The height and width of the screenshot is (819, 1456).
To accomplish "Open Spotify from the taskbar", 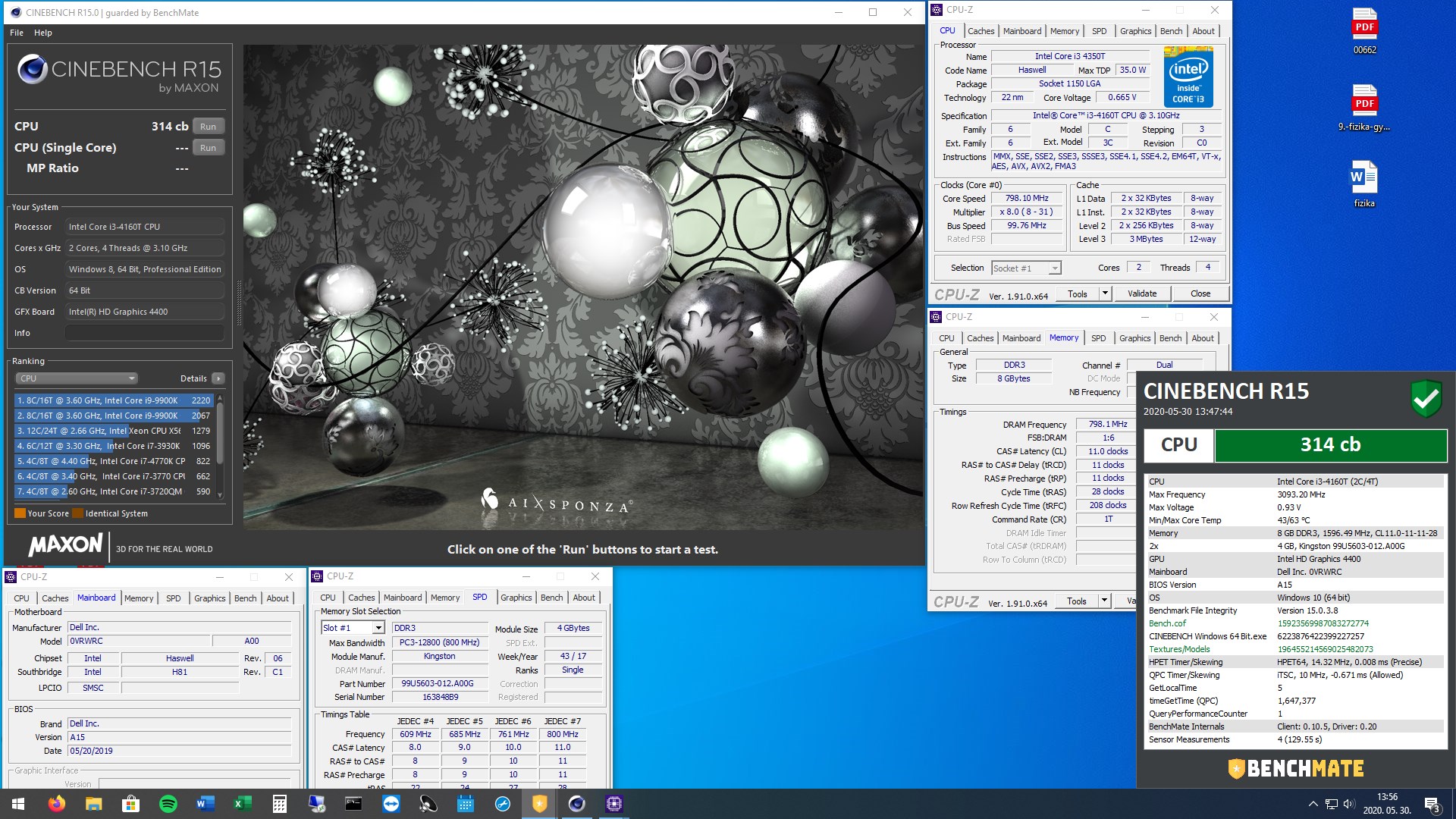I will point(168,804).
